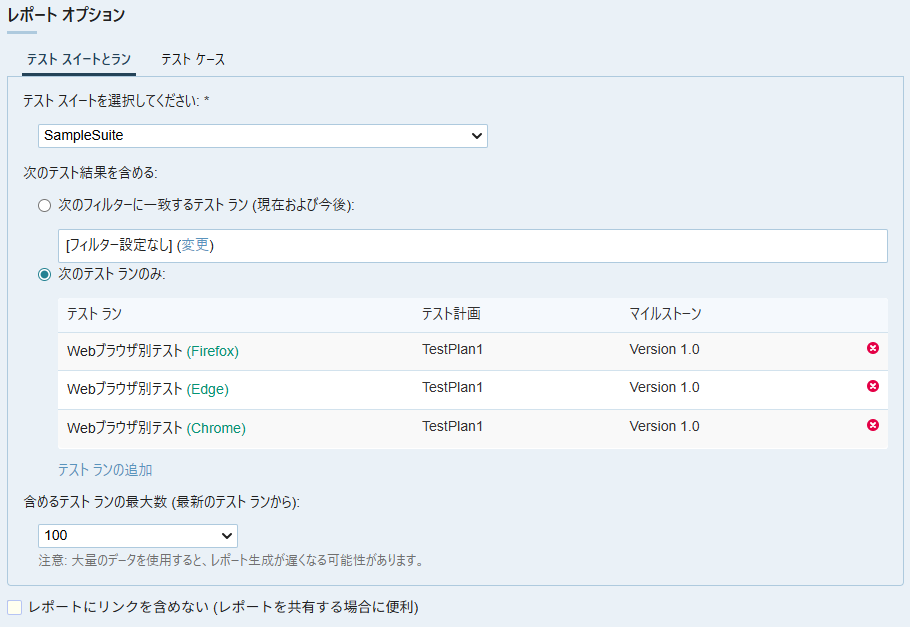Click the テスト ランの追加 link
This screenshot has height=627, width=910.
tap(105, 470)
